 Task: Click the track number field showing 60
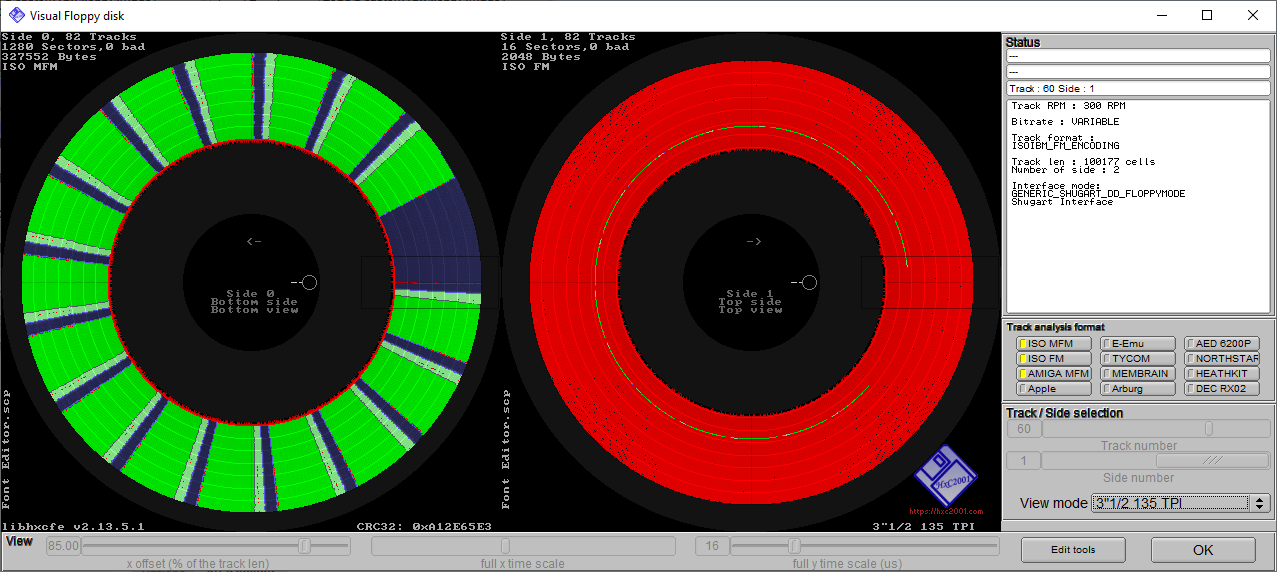[1023, 429]
